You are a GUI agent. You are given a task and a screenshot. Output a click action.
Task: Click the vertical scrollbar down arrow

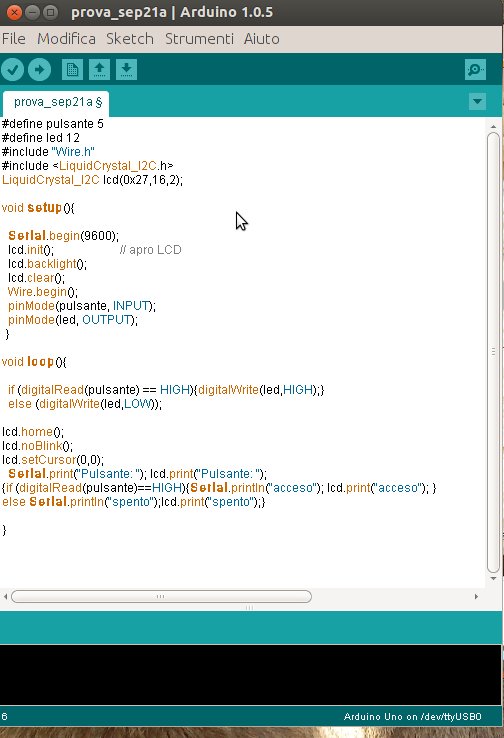coord(493,578)
